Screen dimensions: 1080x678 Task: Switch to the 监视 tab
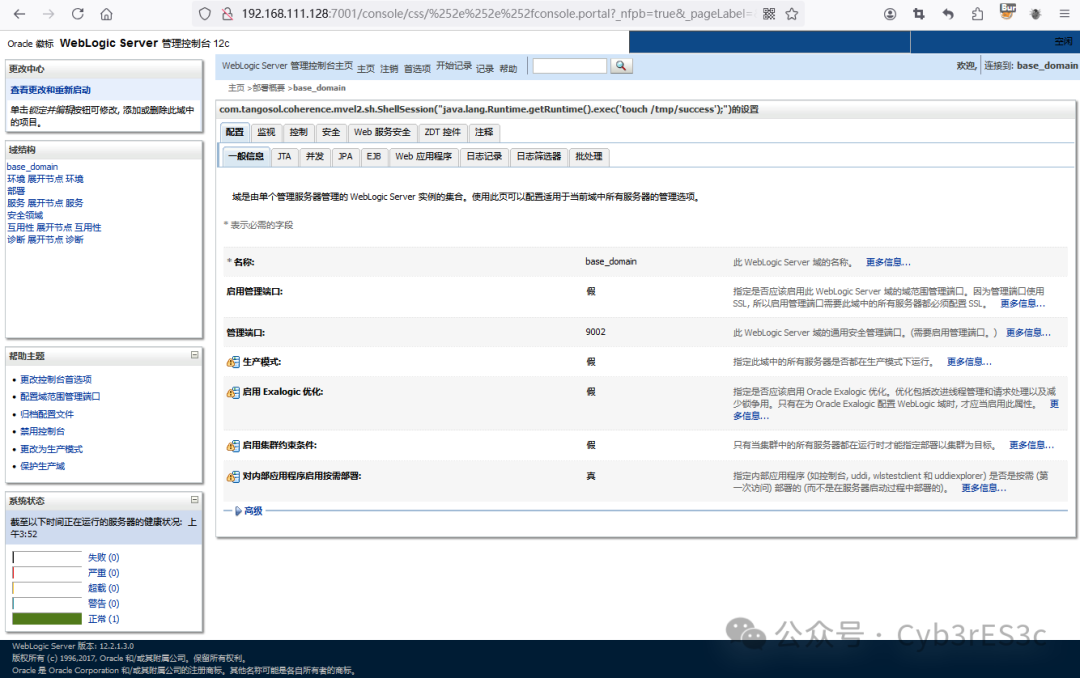266,132
